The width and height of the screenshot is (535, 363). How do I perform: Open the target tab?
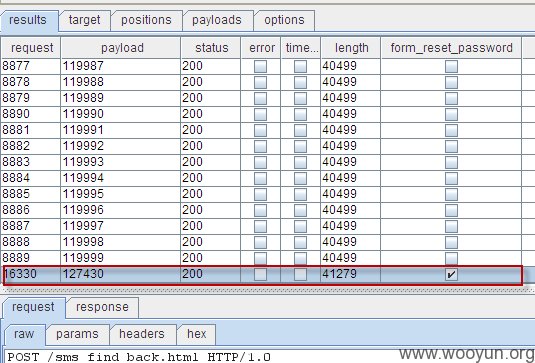85,20
